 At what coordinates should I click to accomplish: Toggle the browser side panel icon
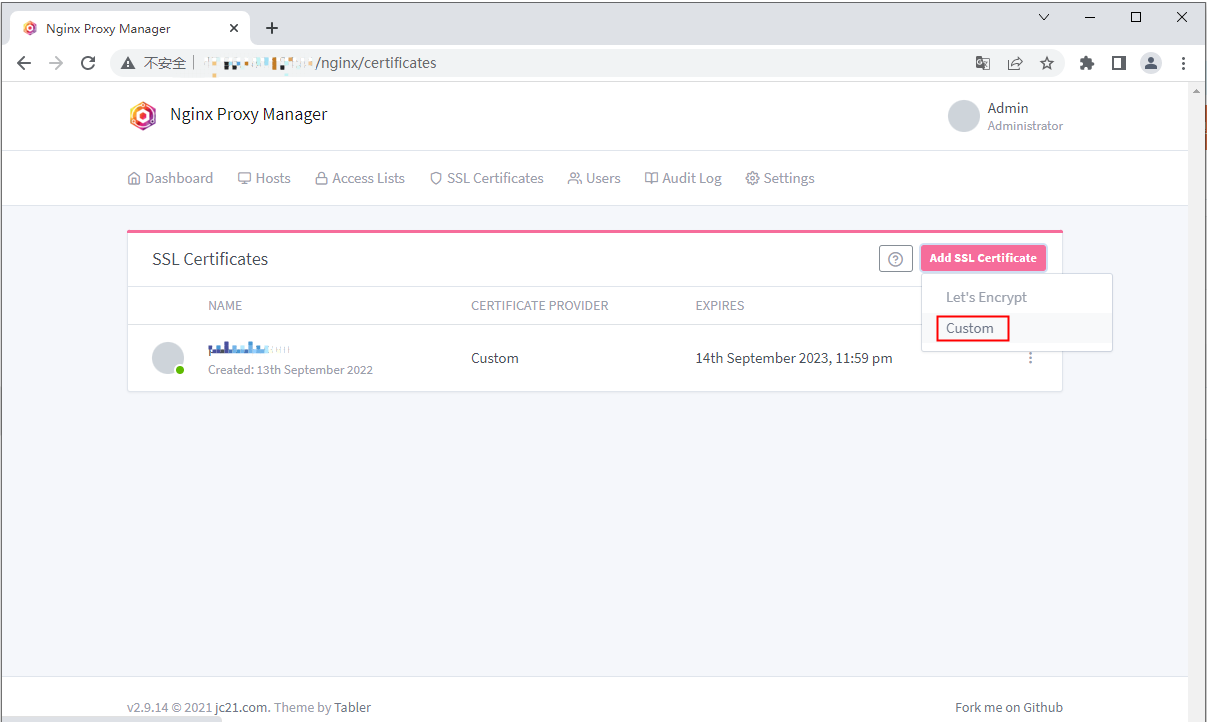click(x=1119, y=63)
